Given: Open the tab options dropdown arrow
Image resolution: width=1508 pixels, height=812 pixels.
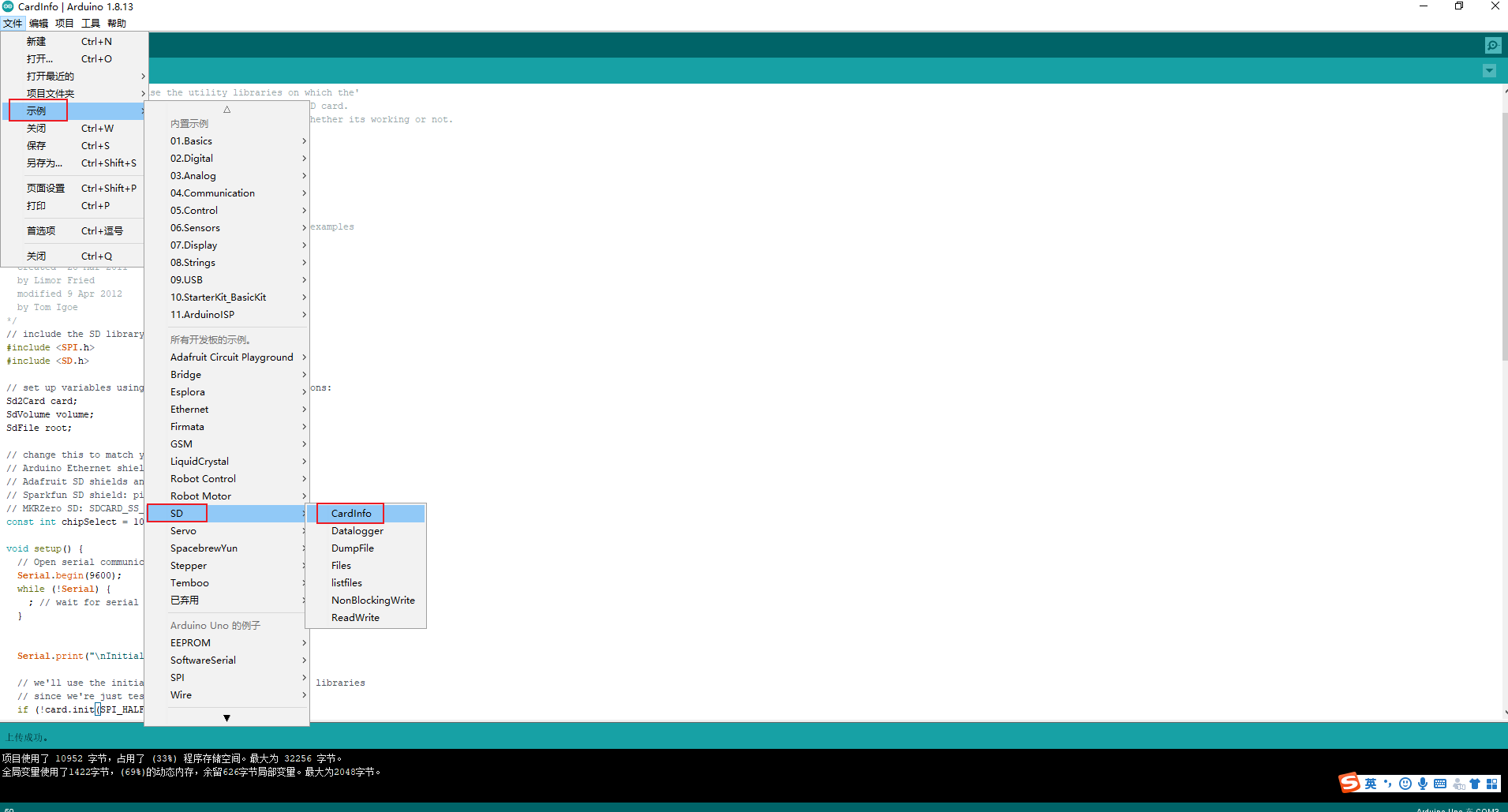Looking at the screenshot, I should (1489, 71).
